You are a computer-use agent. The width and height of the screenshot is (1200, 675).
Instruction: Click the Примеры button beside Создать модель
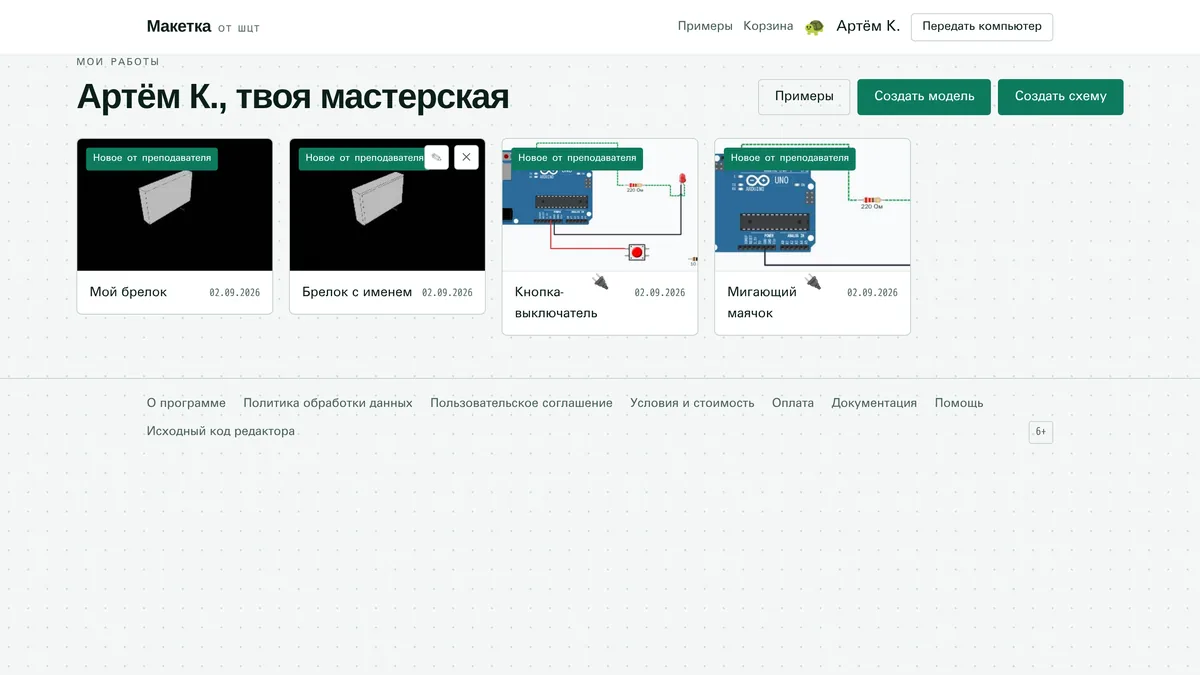[804, 97]
